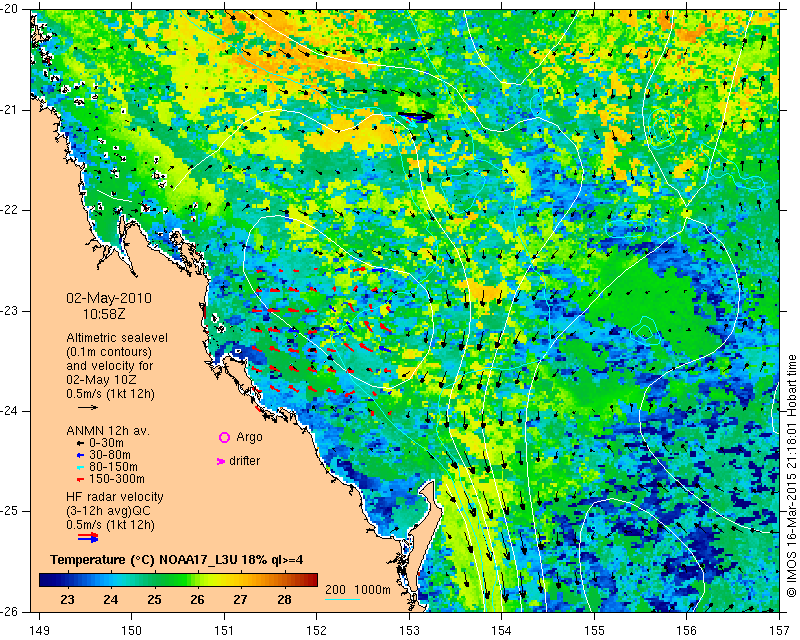Click the "Argo" legend label
Screen dimensions: 800x640
pyautogui.click(x=249, y=437)
